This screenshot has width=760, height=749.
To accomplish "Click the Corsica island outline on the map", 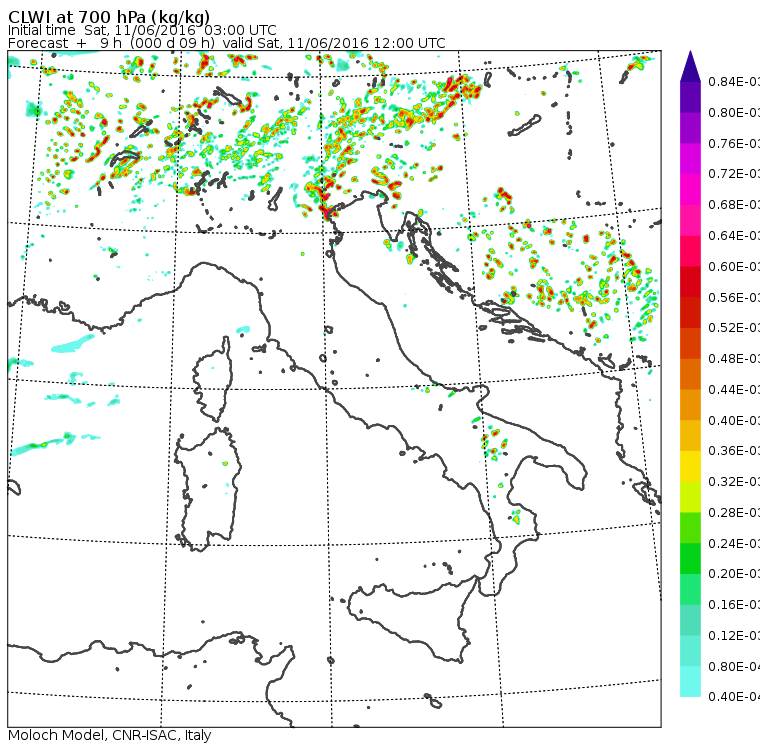I will pos(213,379).
